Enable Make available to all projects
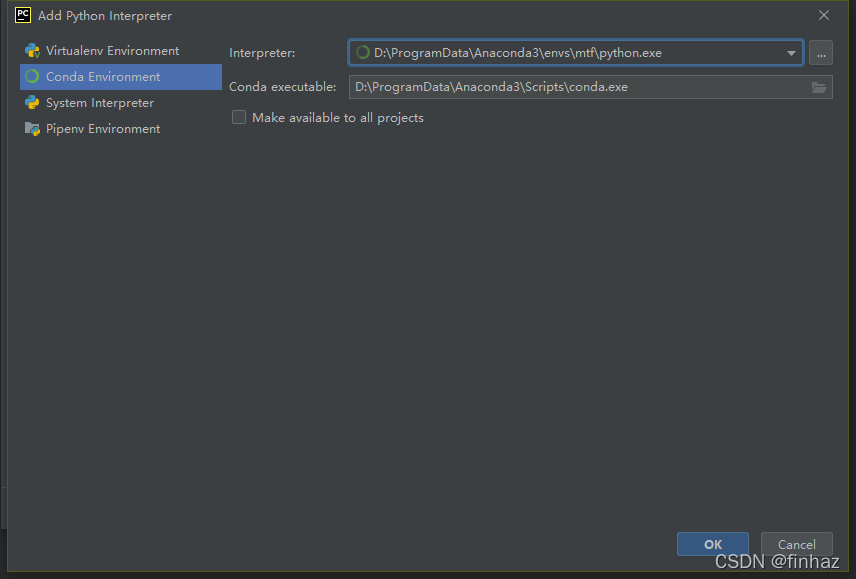Viewport: 856px width, 579px height. [x=239, y=117]
